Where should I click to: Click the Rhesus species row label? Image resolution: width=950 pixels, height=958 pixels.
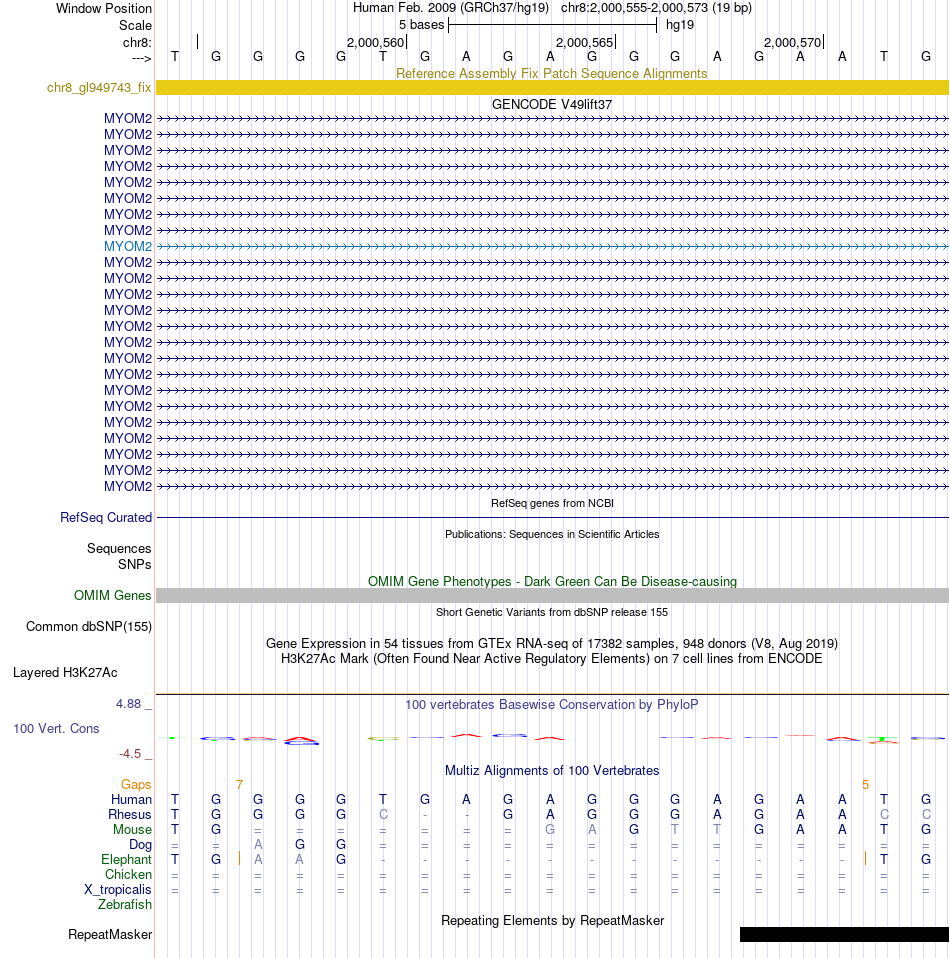click(x=130, y=814)
